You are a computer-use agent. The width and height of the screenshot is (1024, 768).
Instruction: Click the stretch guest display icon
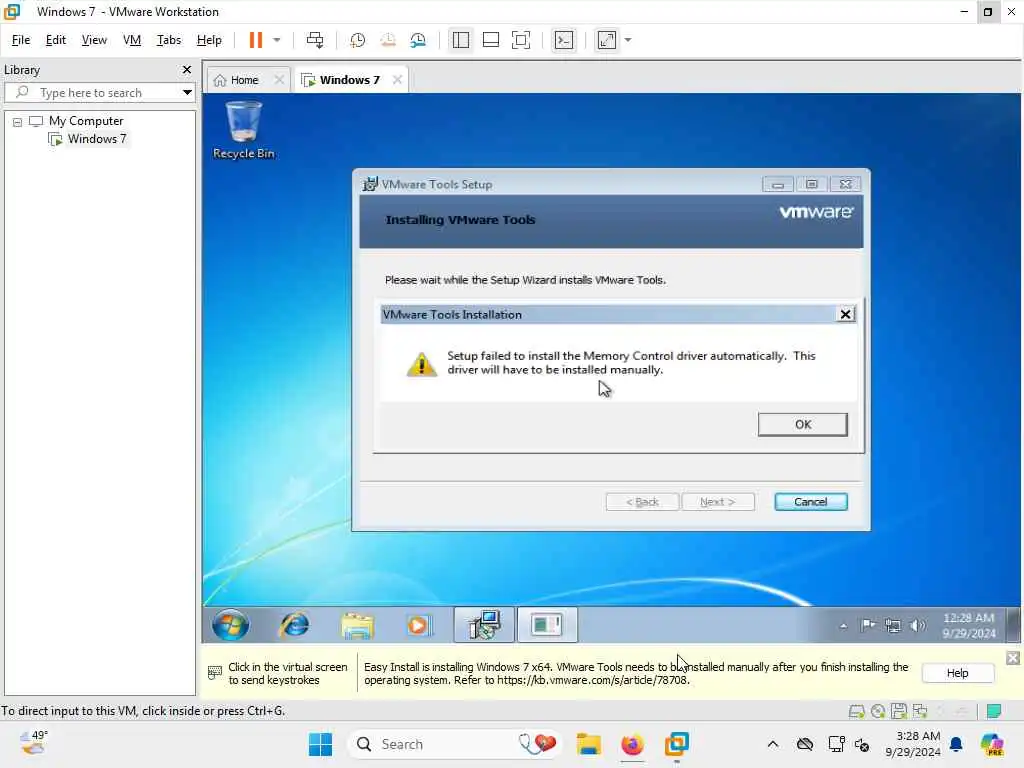pyautogui.click(x=607, y=40)
